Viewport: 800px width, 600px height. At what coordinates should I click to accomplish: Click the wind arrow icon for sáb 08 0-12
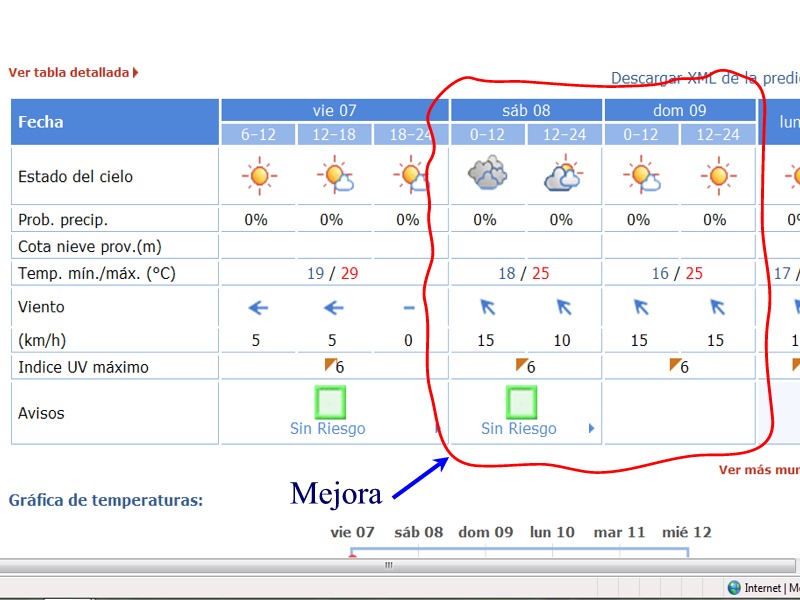[x=487, y=307]
